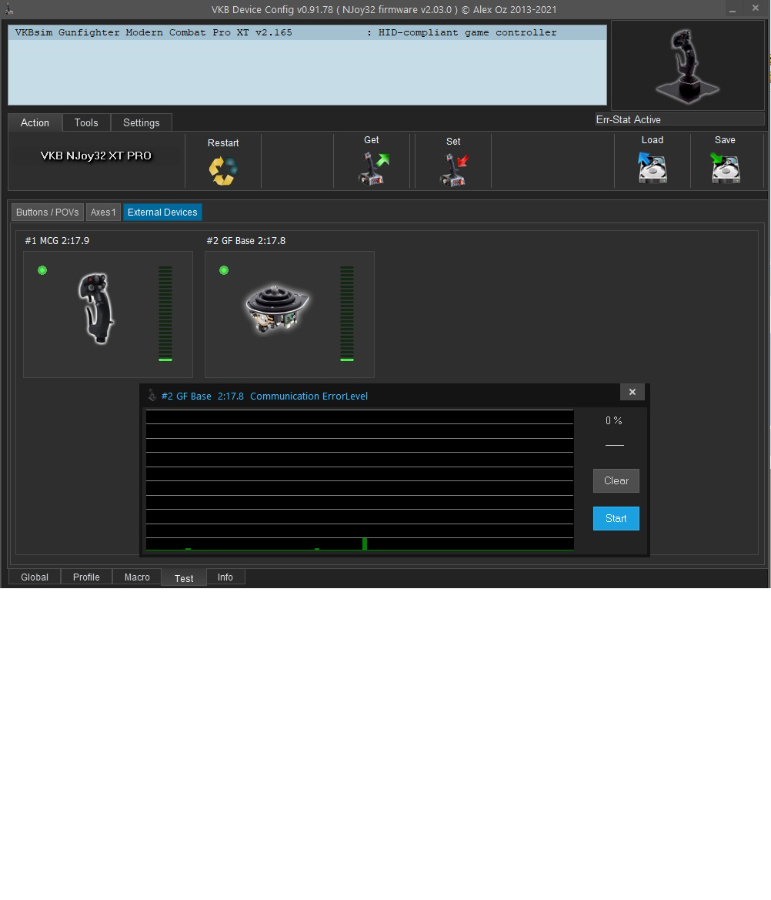Close the VKB Device Config window

coord(755,9)
